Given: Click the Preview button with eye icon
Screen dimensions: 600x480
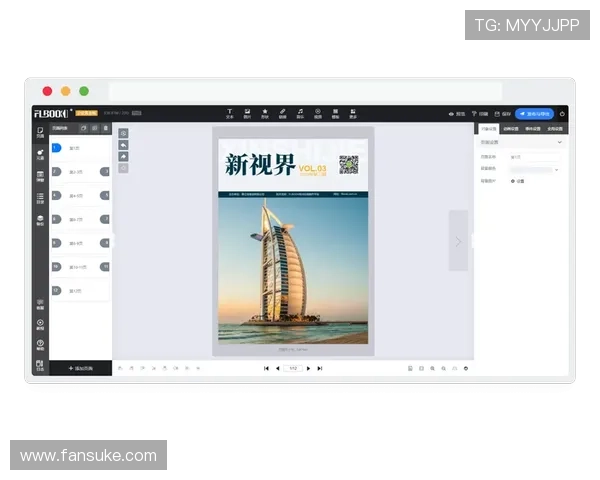Looking at the screenshot, I should [457, 114].
